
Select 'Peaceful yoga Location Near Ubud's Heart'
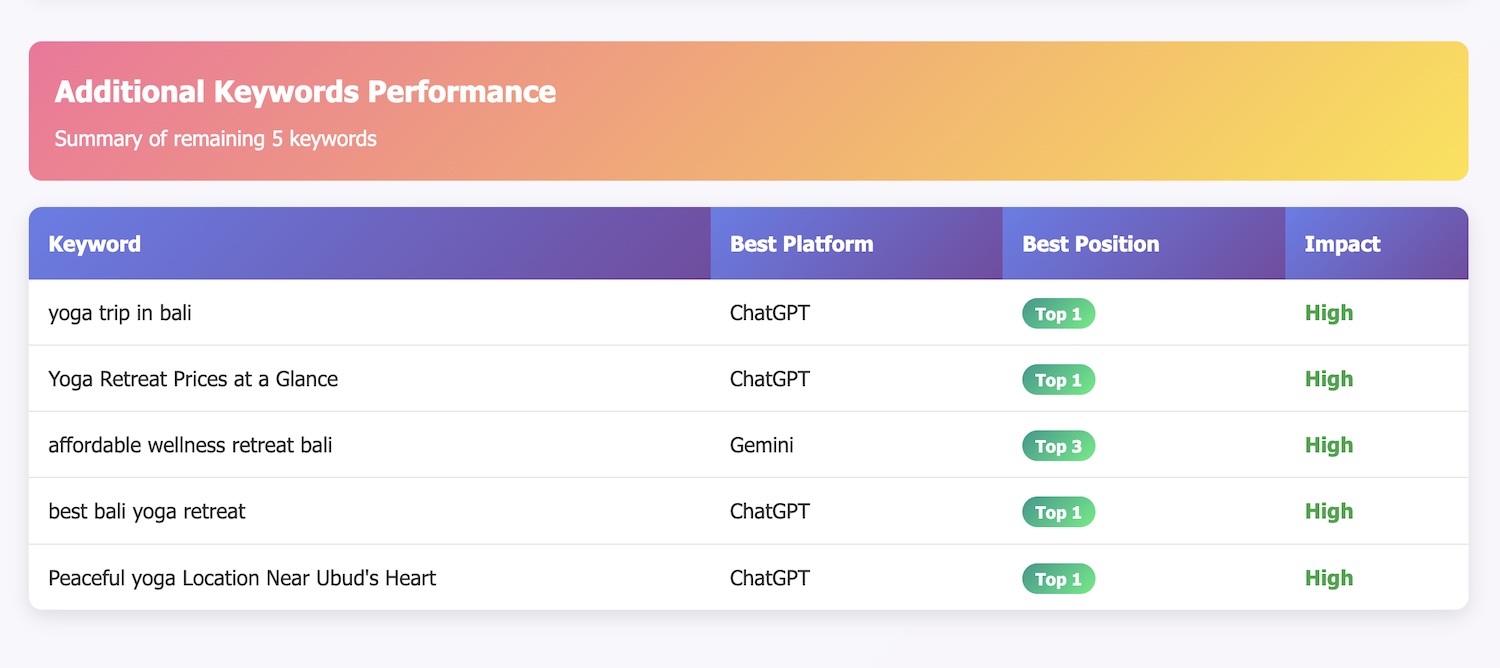tap(242, 578)
